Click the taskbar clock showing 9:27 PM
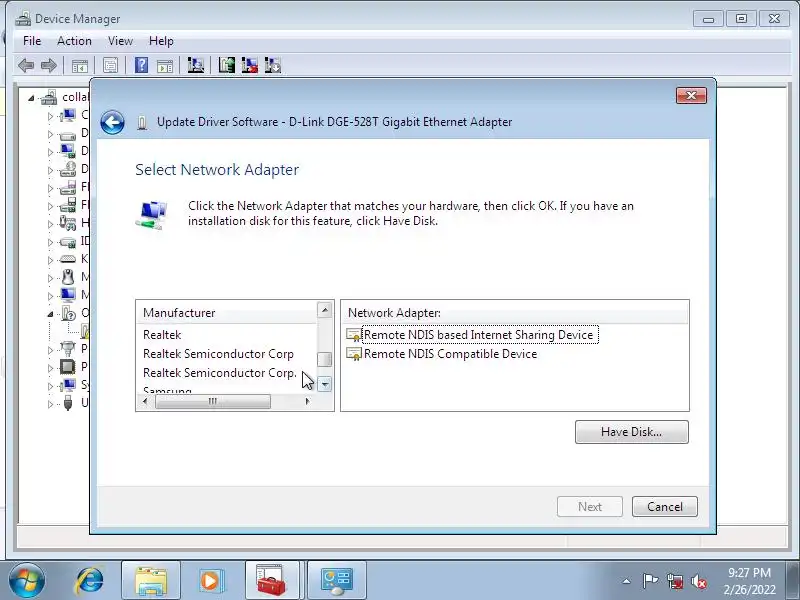 (x=749, y=581)
